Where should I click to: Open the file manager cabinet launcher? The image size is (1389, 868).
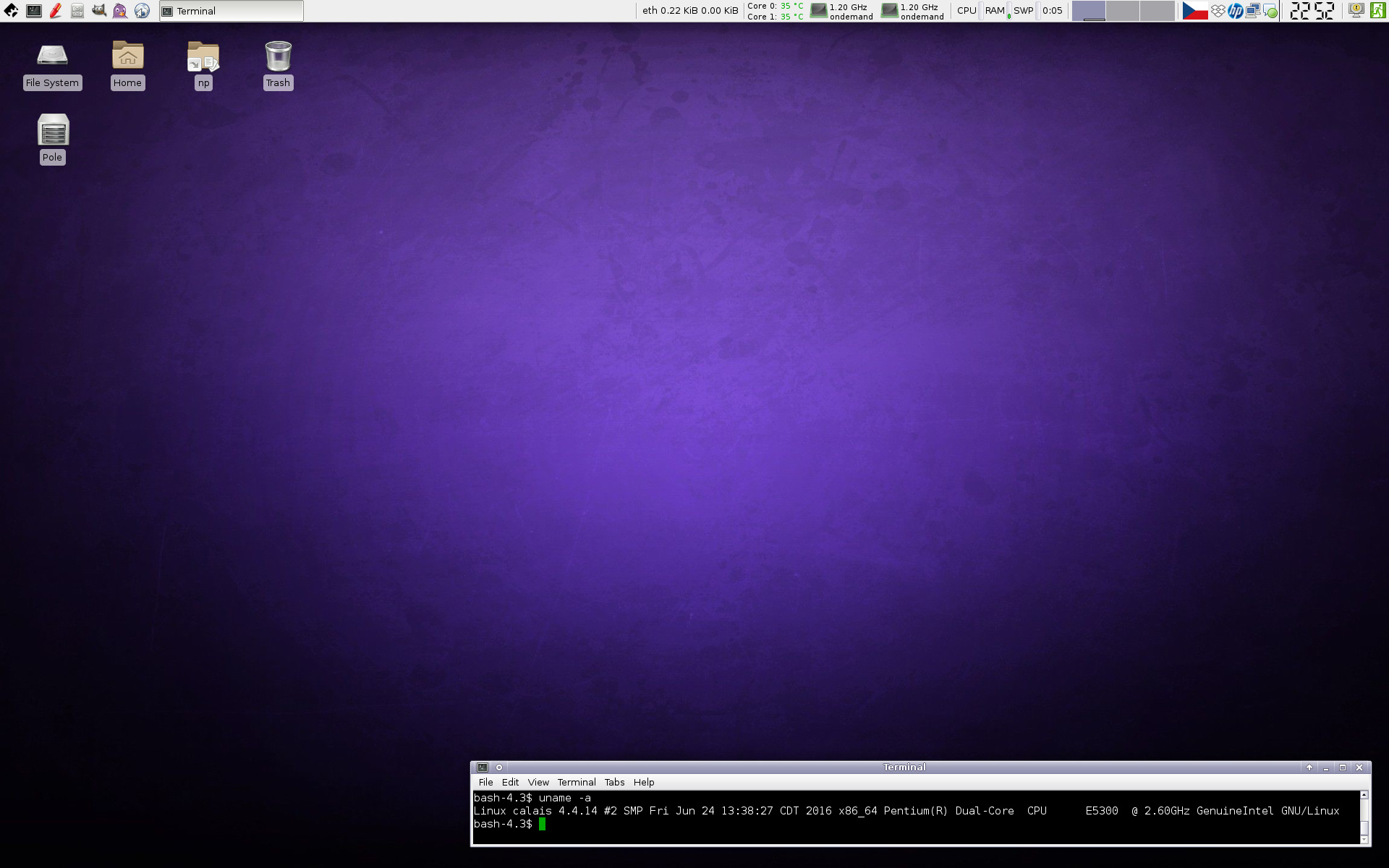(77, 11)
